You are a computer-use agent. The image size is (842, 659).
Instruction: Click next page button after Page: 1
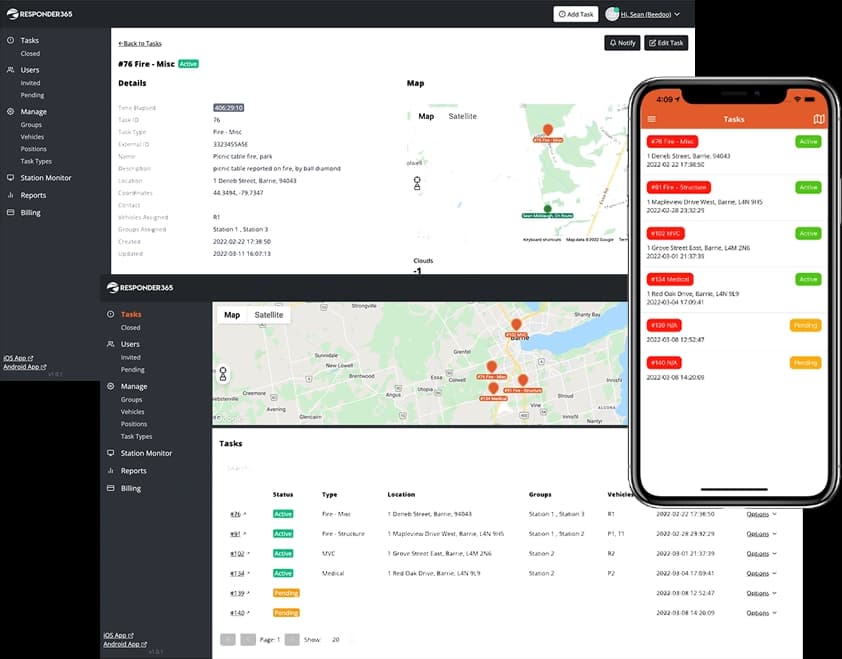click(292, 640)
